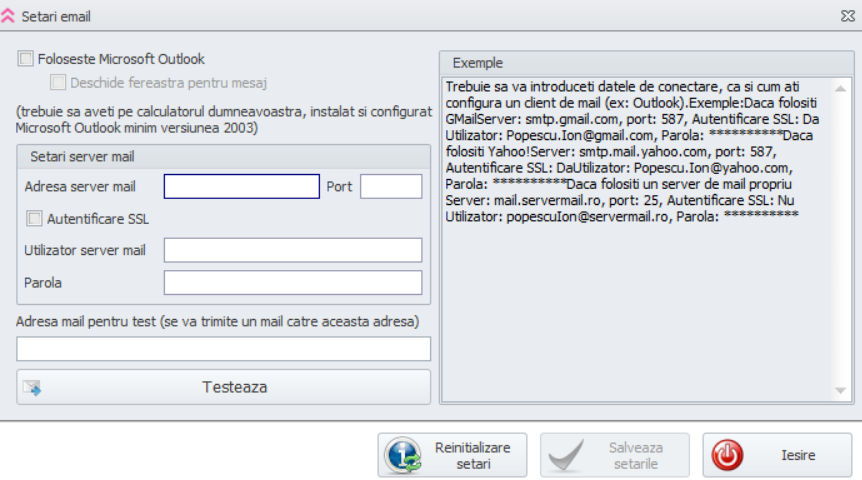Click the red power icon on Iesire
The image size is (862, 480).
click(x=728, y=456)
